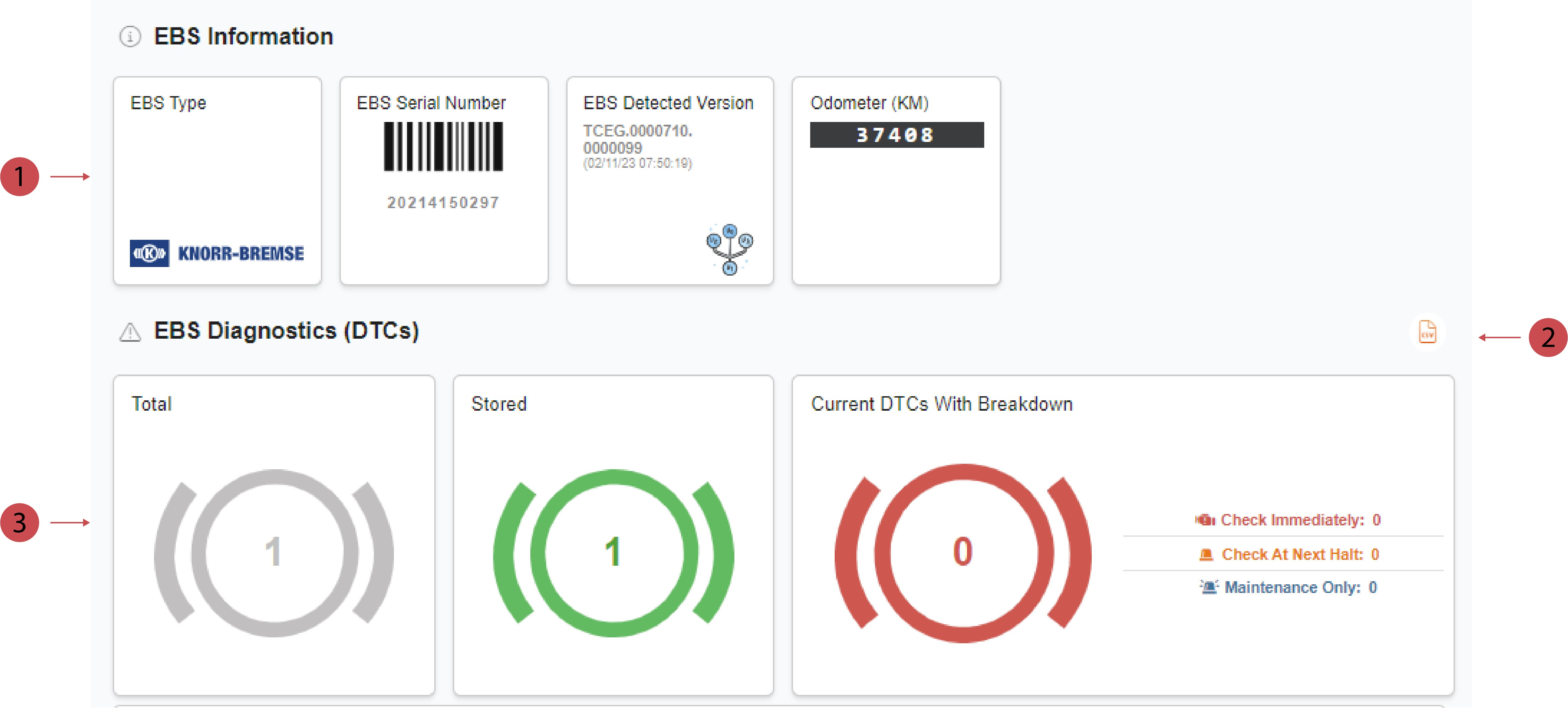The width and height of the screenshot is (1568, 708).
Task: Click the odometer reading 37408
Action: coord(896,135)
